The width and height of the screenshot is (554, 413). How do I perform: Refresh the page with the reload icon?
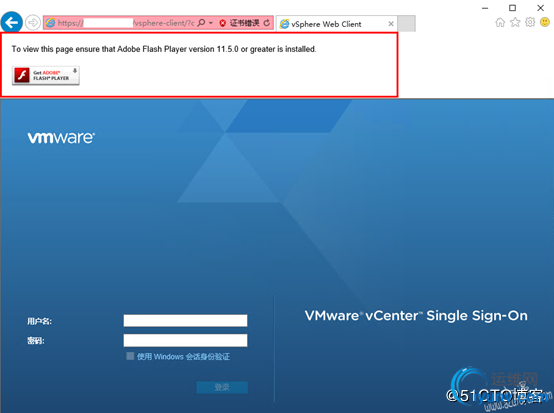(x=267, y=23)
